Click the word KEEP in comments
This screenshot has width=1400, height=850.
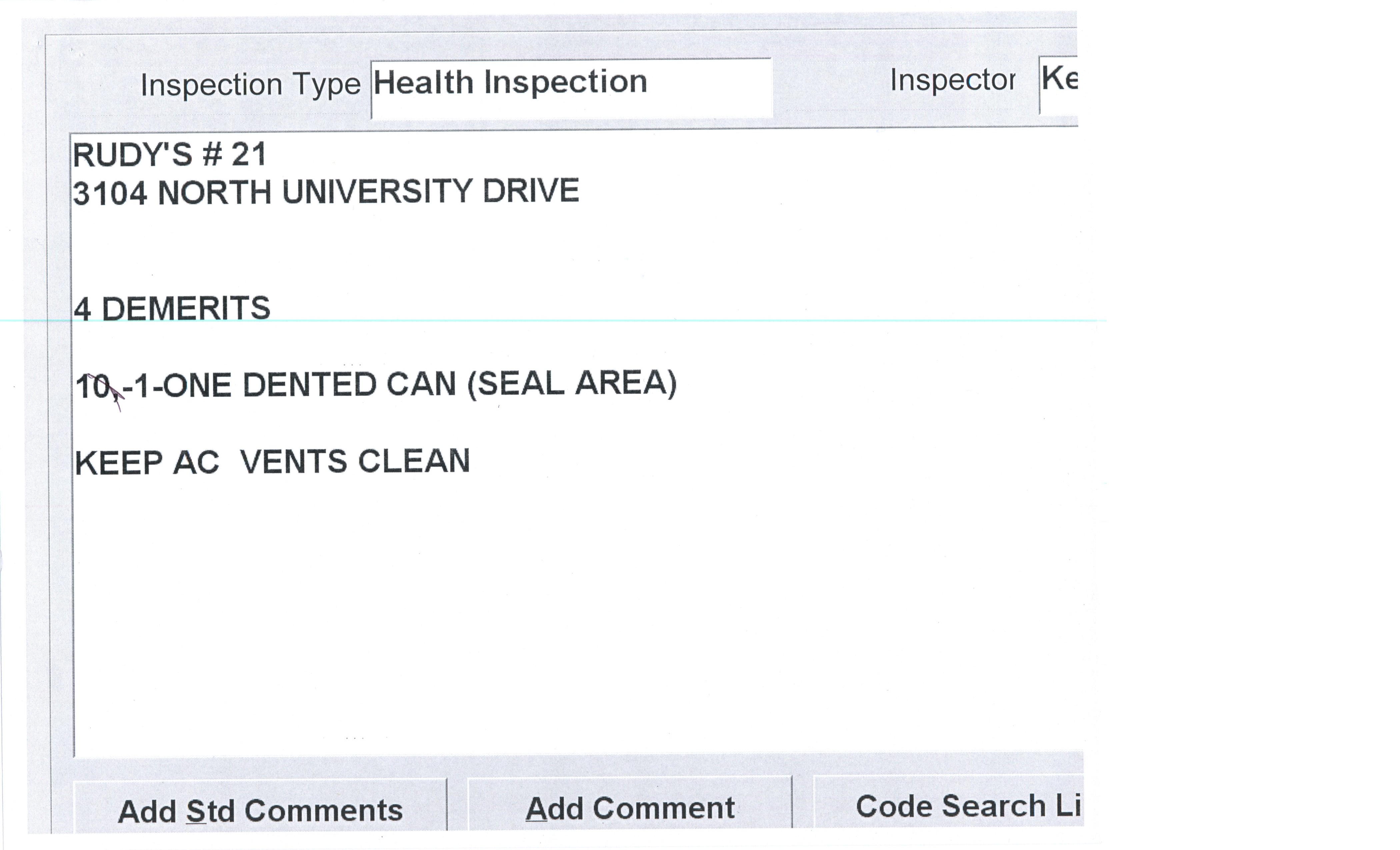click(x=119, y=463)
